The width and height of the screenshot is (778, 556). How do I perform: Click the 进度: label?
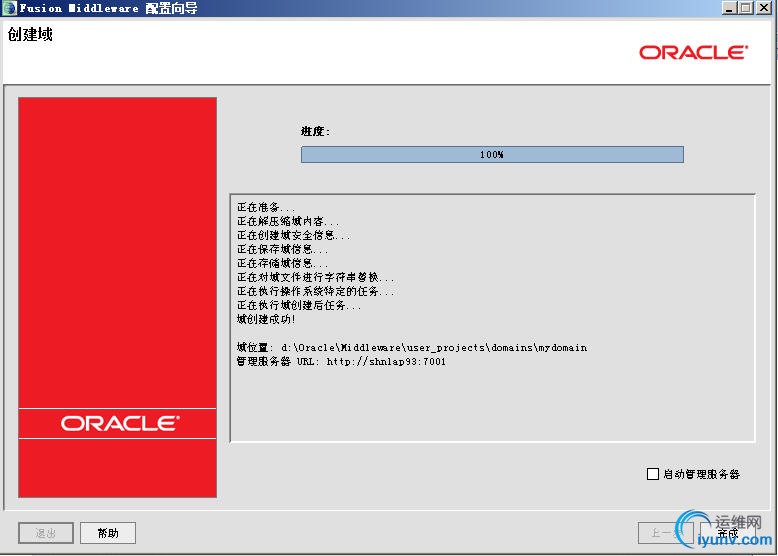(x=315, y=131)
